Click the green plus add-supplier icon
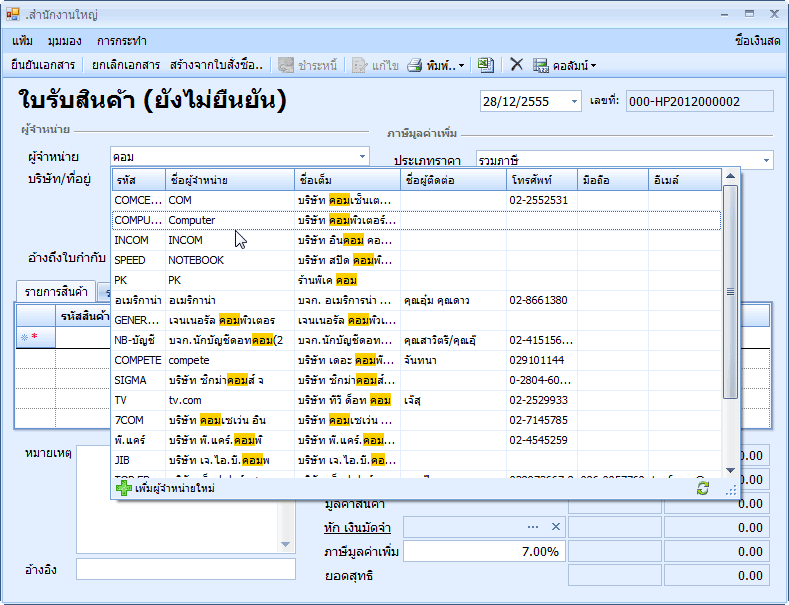The image size is (789, 605). [x=124, y=488]
